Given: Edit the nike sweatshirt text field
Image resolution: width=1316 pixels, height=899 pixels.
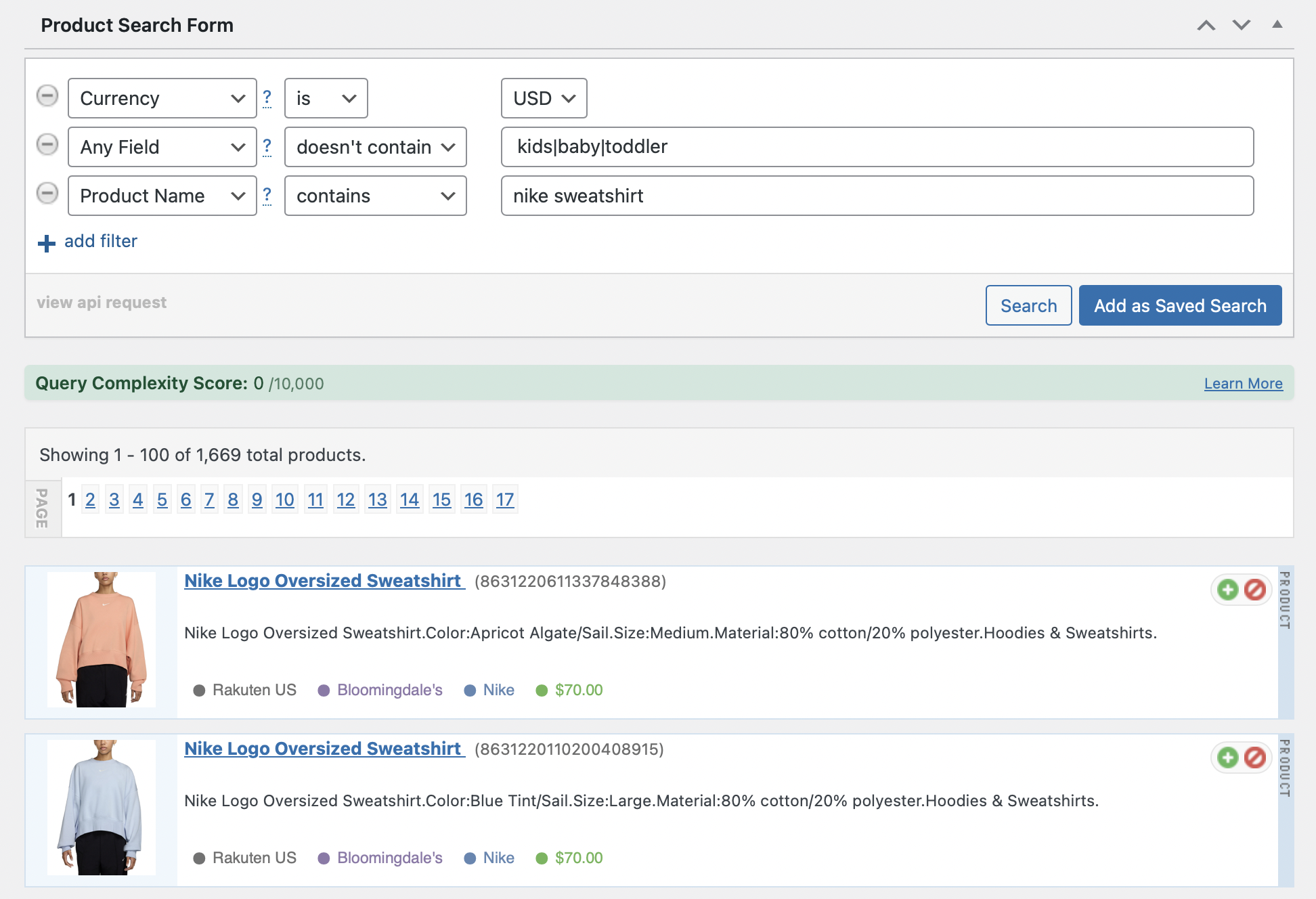Looking at the screenshot, I should click(877, 196).
